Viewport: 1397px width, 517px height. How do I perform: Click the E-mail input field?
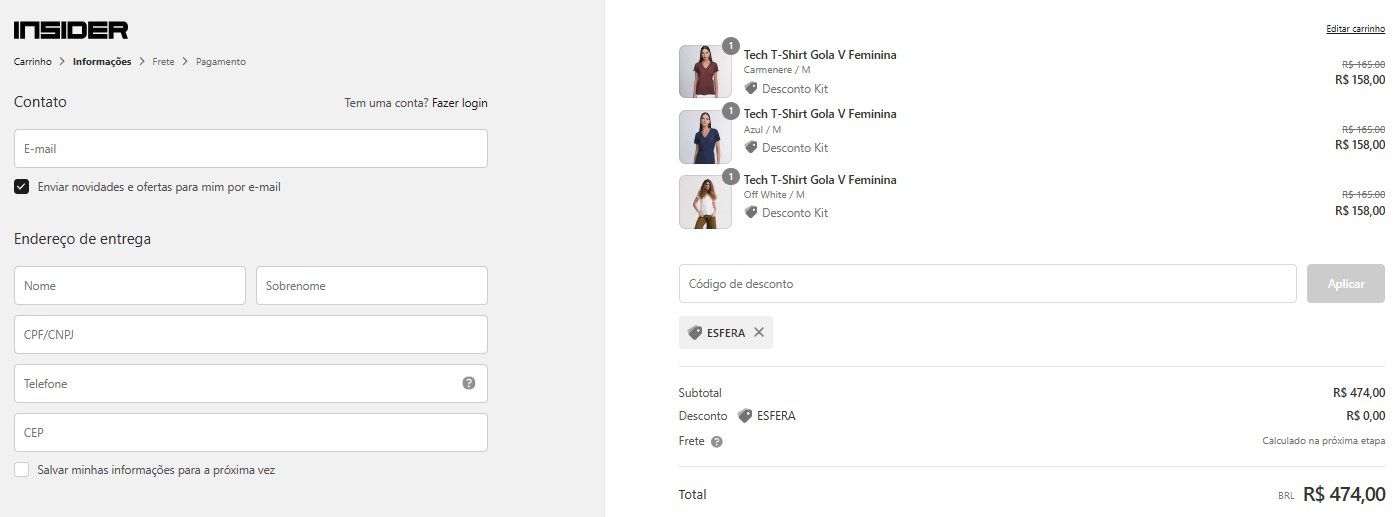pos(251,148)
